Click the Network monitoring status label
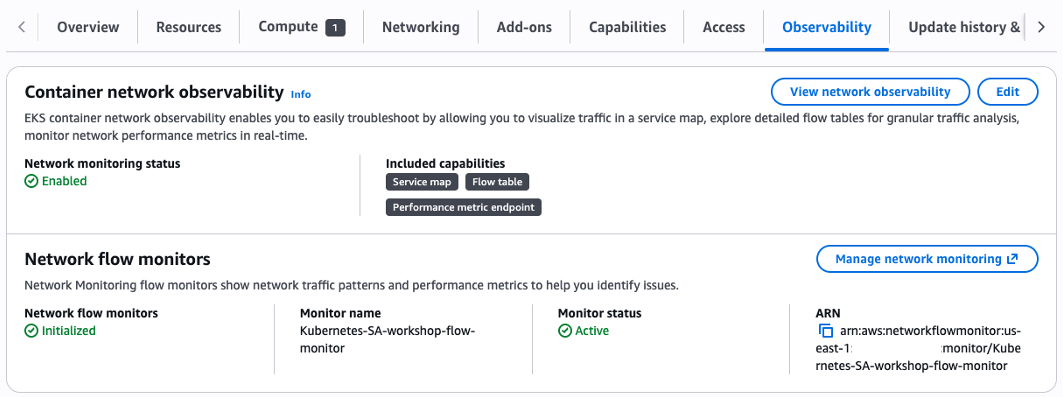Image resolution: width=1063 pixels, height=397 pixels. tap(102, 163)
